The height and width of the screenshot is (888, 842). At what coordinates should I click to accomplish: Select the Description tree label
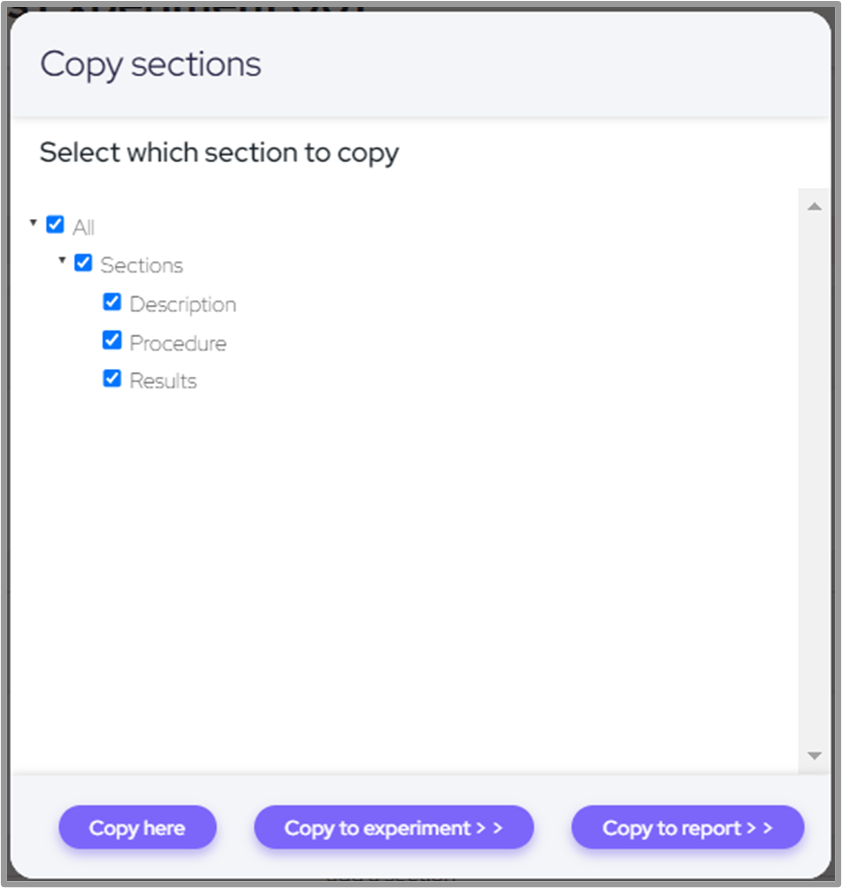183,304
